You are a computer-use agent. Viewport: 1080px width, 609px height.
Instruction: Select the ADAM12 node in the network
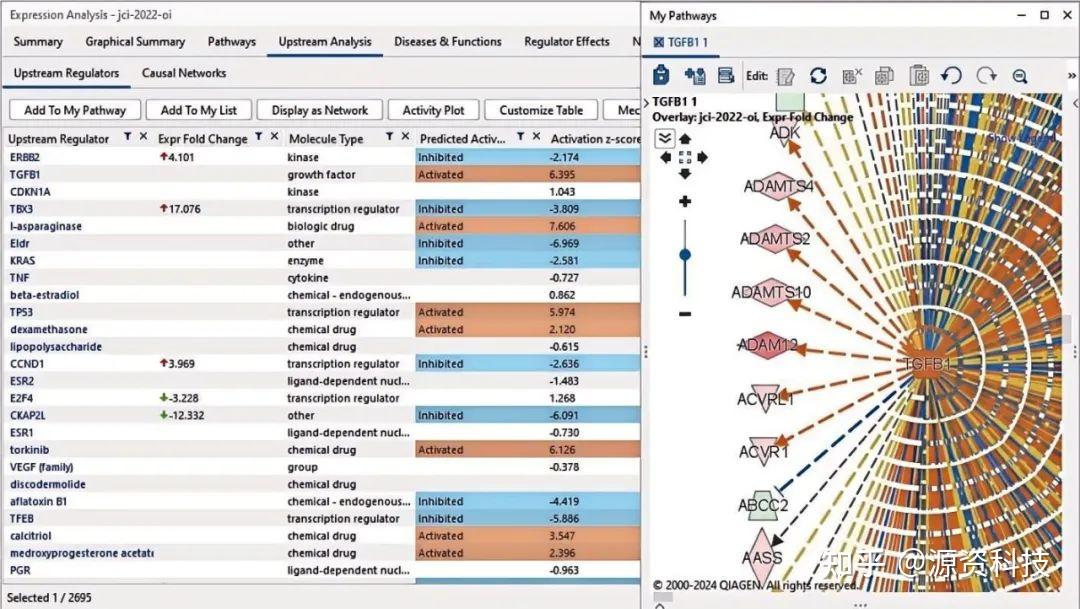pos(768,344)
